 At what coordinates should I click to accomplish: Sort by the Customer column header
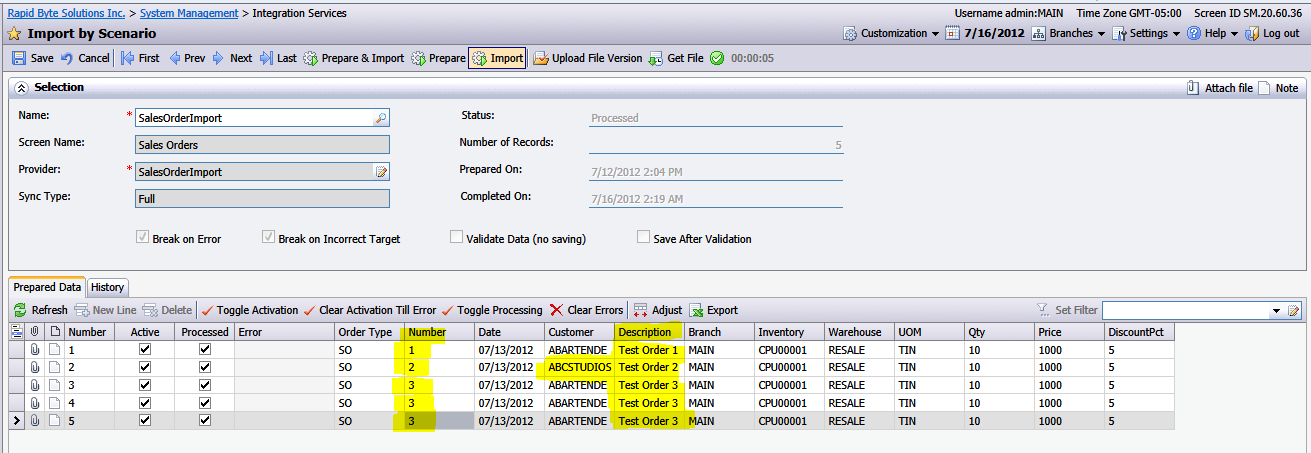coord(578,332)
